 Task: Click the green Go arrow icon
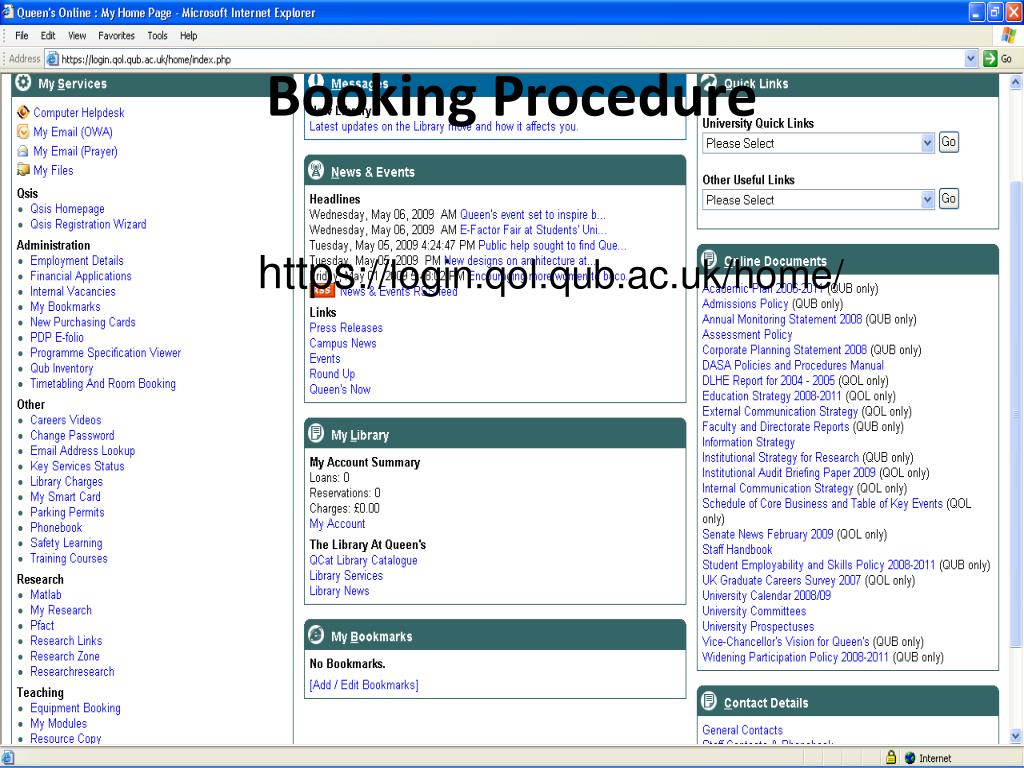pos(990,59)
